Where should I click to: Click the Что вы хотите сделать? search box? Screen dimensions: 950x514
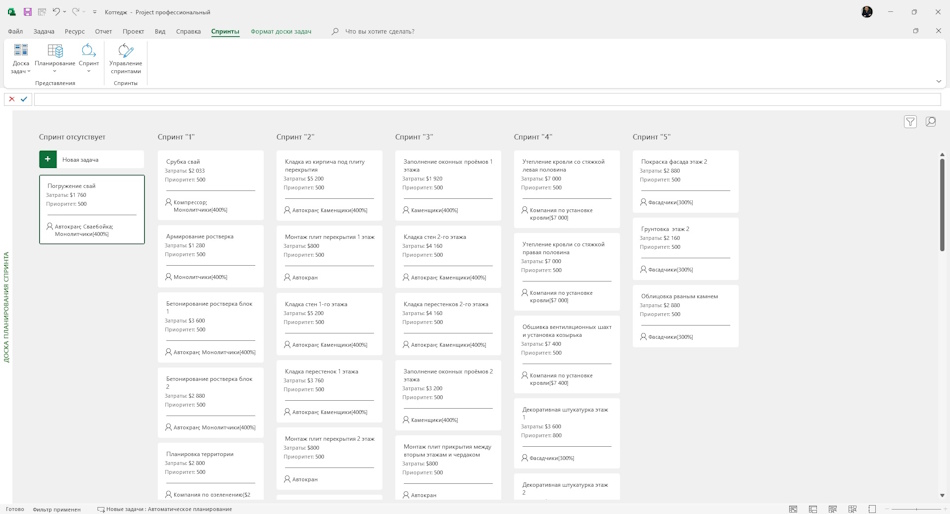[380, 32]
